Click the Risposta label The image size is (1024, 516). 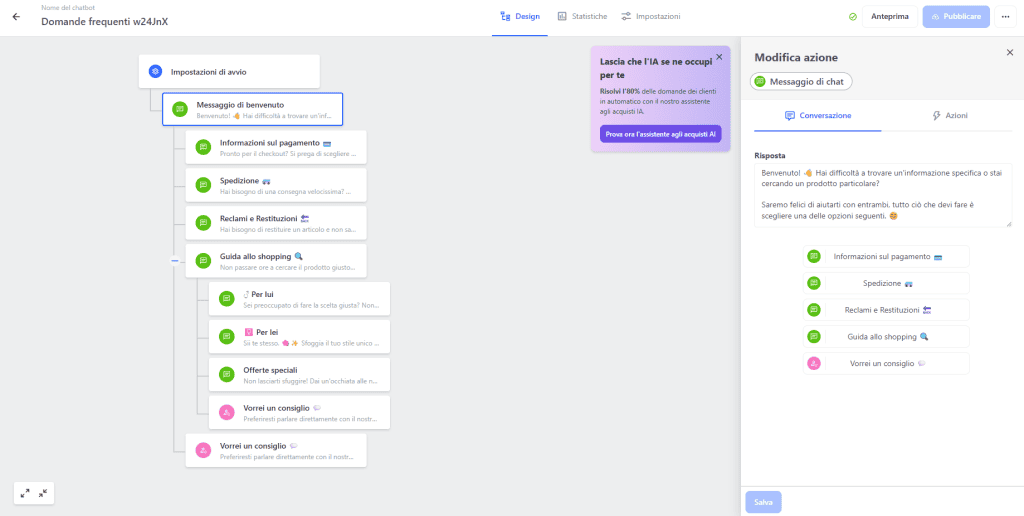point(770,155)
